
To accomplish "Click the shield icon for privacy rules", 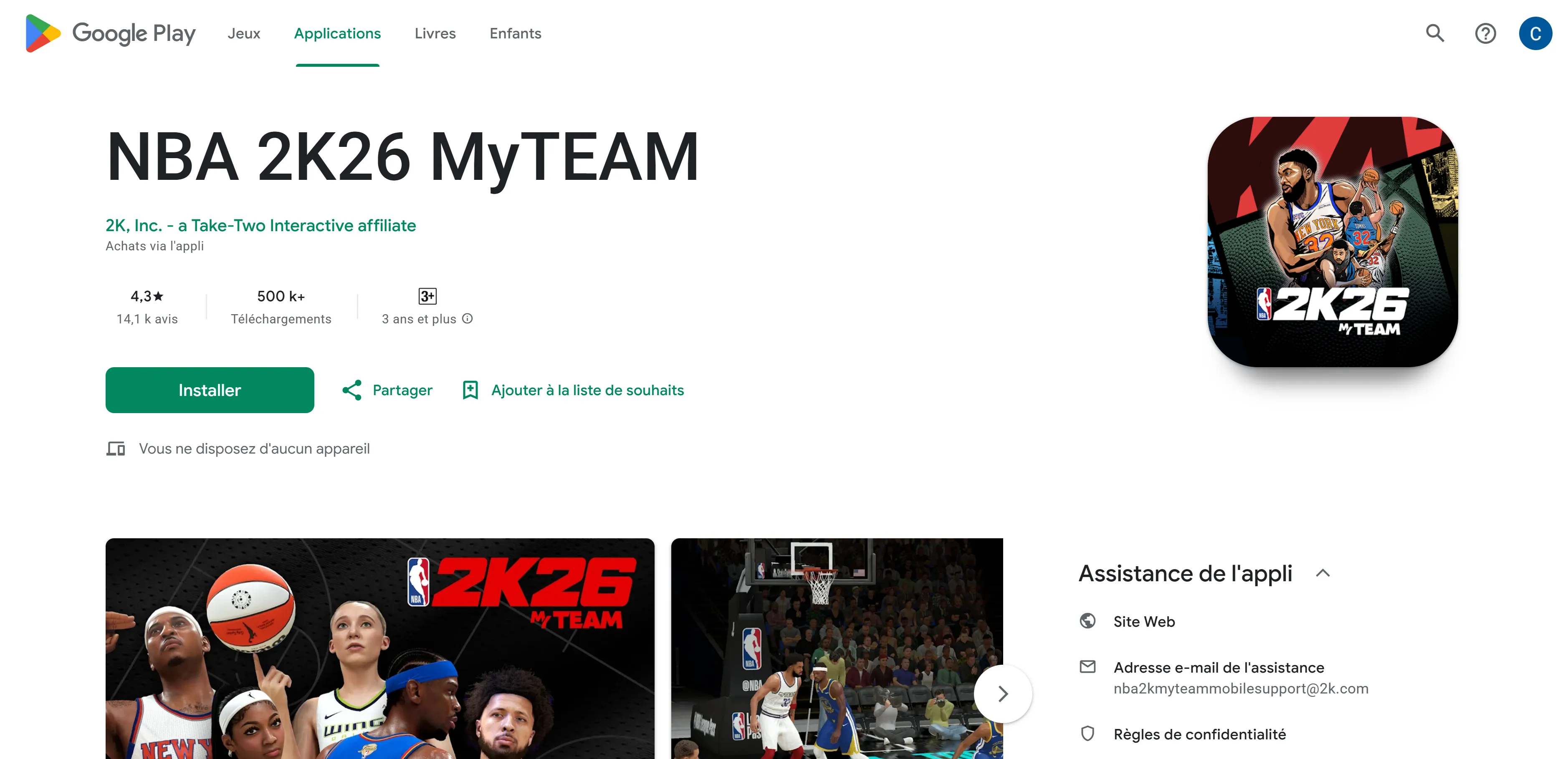I will [x=1087, y=734].
